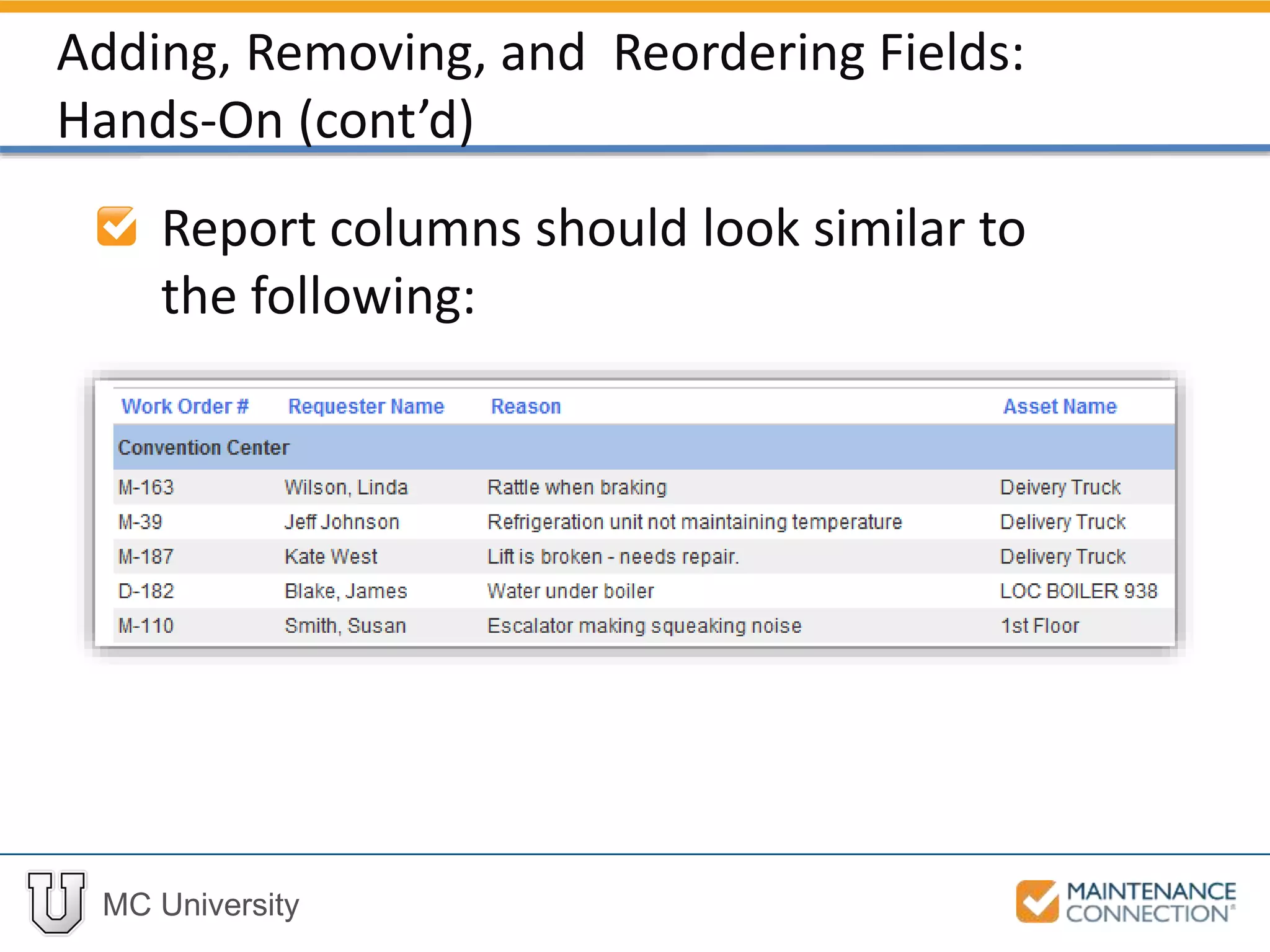1270x952 pixels.
Task: Click asset Deivery Truck in M-163 row
Action: [x=1060, y=488]
